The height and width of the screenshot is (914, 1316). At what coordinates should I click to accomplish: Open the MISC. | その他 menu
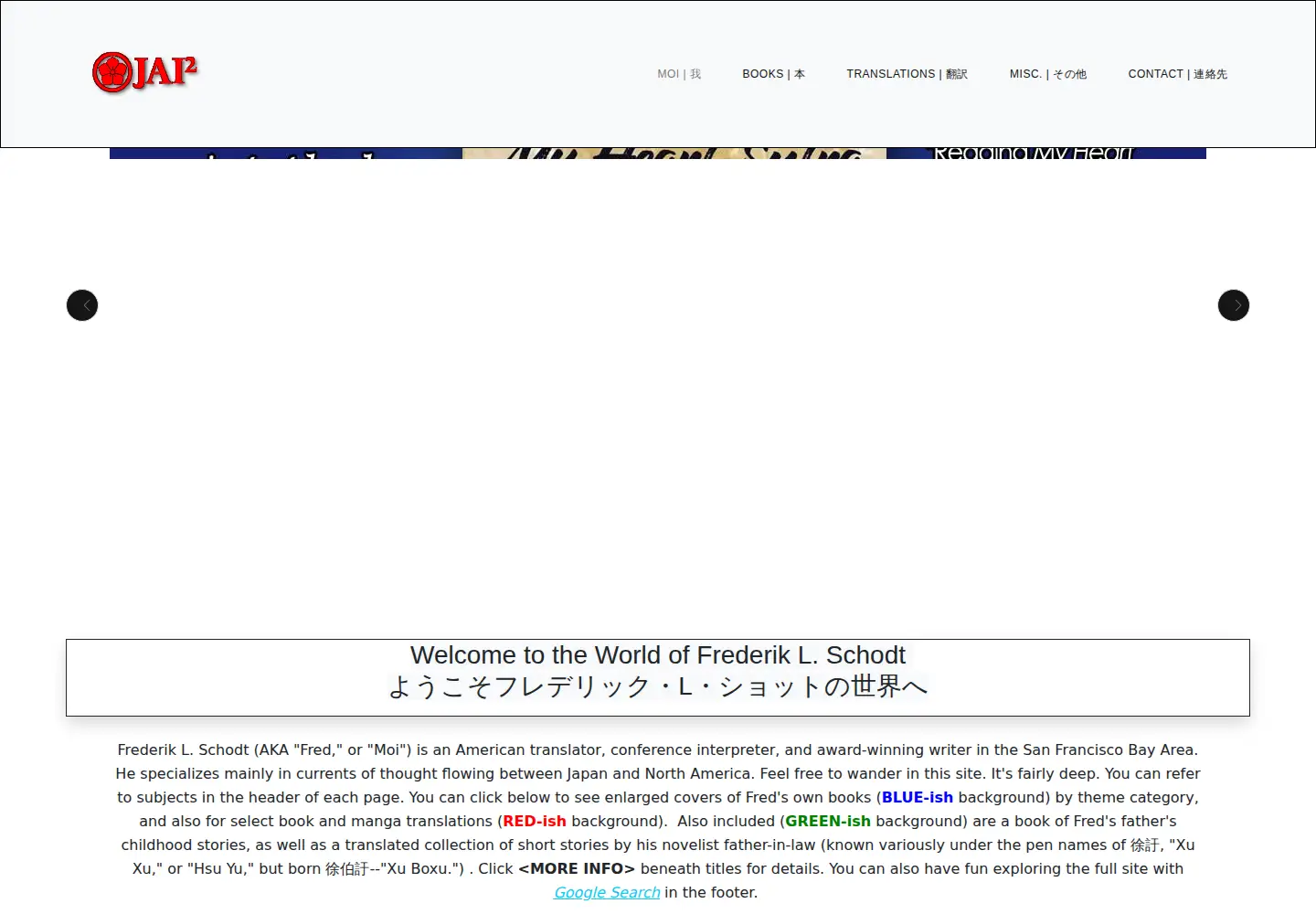point(1048,74)
